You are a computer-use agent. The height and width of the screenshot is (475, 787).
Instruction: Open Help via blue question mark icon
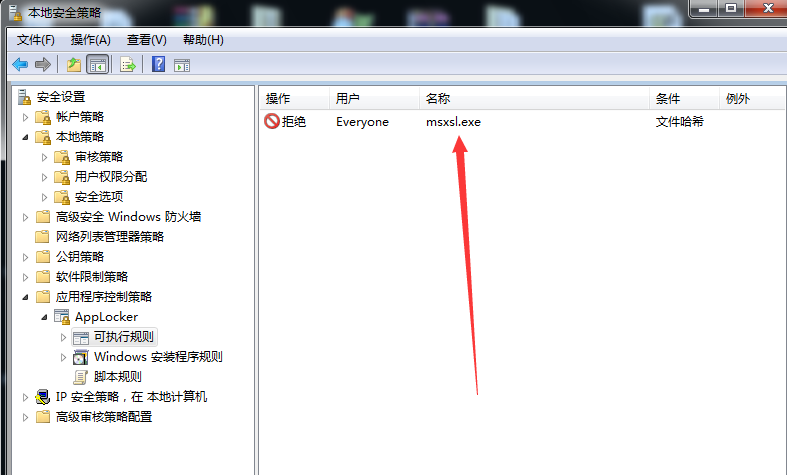tap(158, 64)
